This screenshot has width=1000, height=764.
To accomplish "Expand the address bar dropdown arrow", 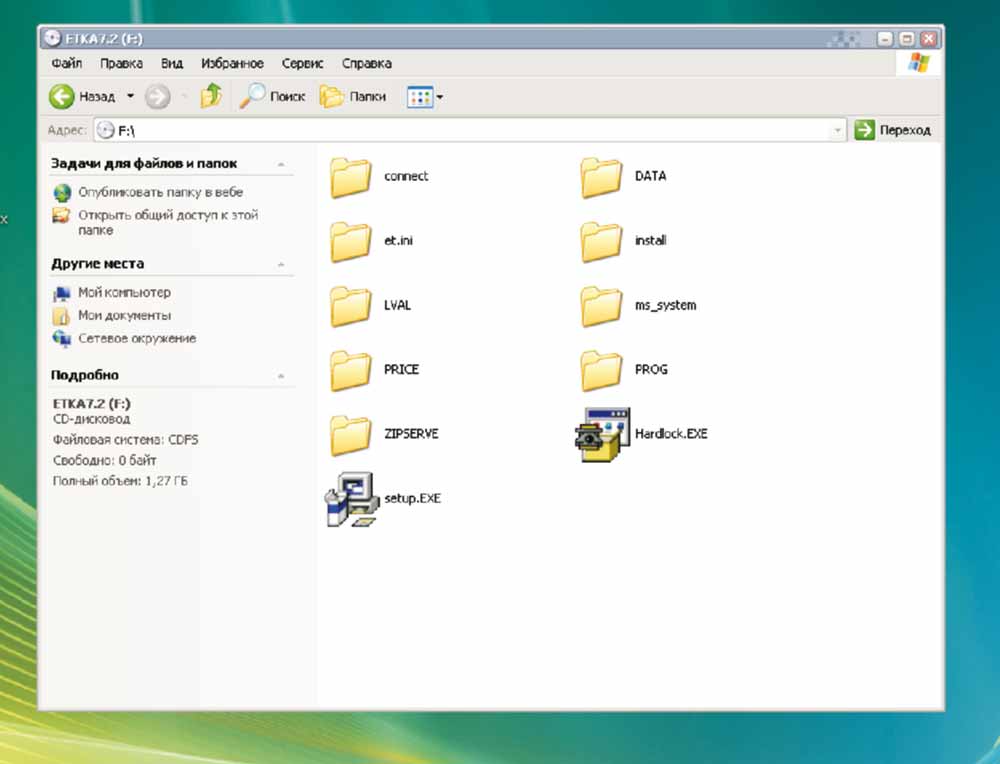I will [x=838, y=131].
